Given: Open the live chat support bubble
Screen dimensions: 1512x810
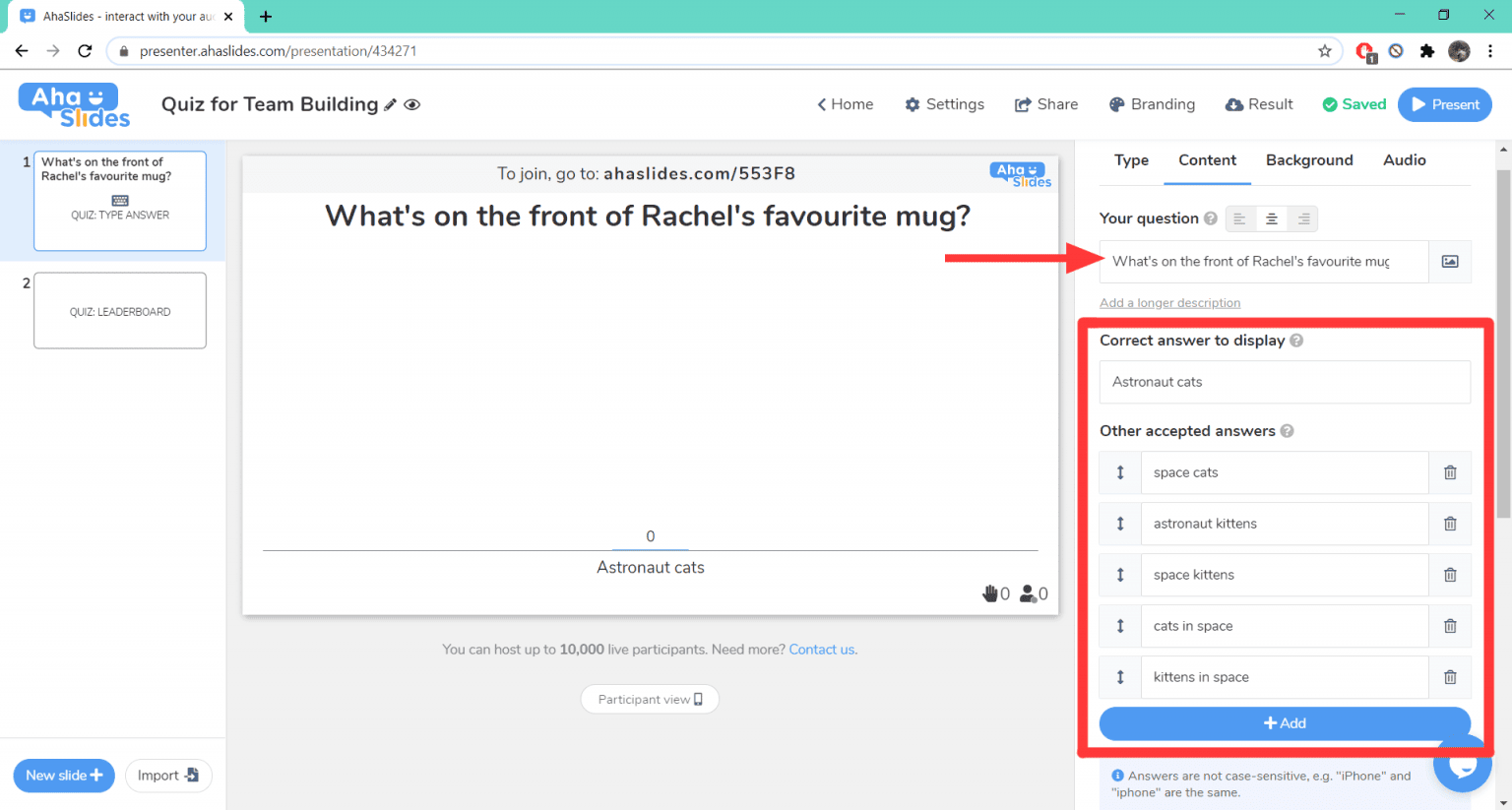Looking at the screenshot, I should tap(1462, 764).
